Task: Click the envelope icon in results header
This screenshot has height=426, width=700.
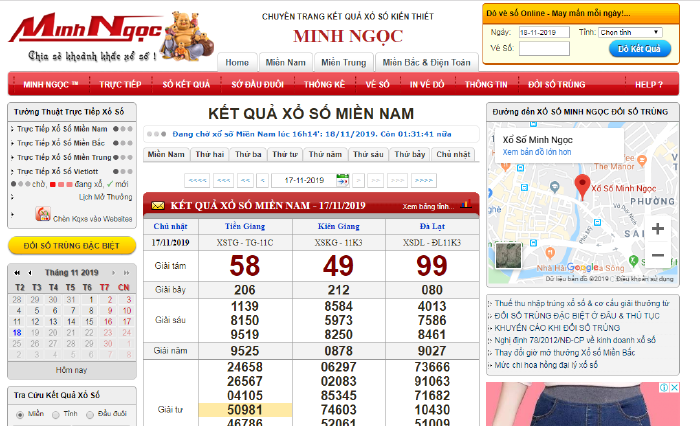Action: point(158,205)
